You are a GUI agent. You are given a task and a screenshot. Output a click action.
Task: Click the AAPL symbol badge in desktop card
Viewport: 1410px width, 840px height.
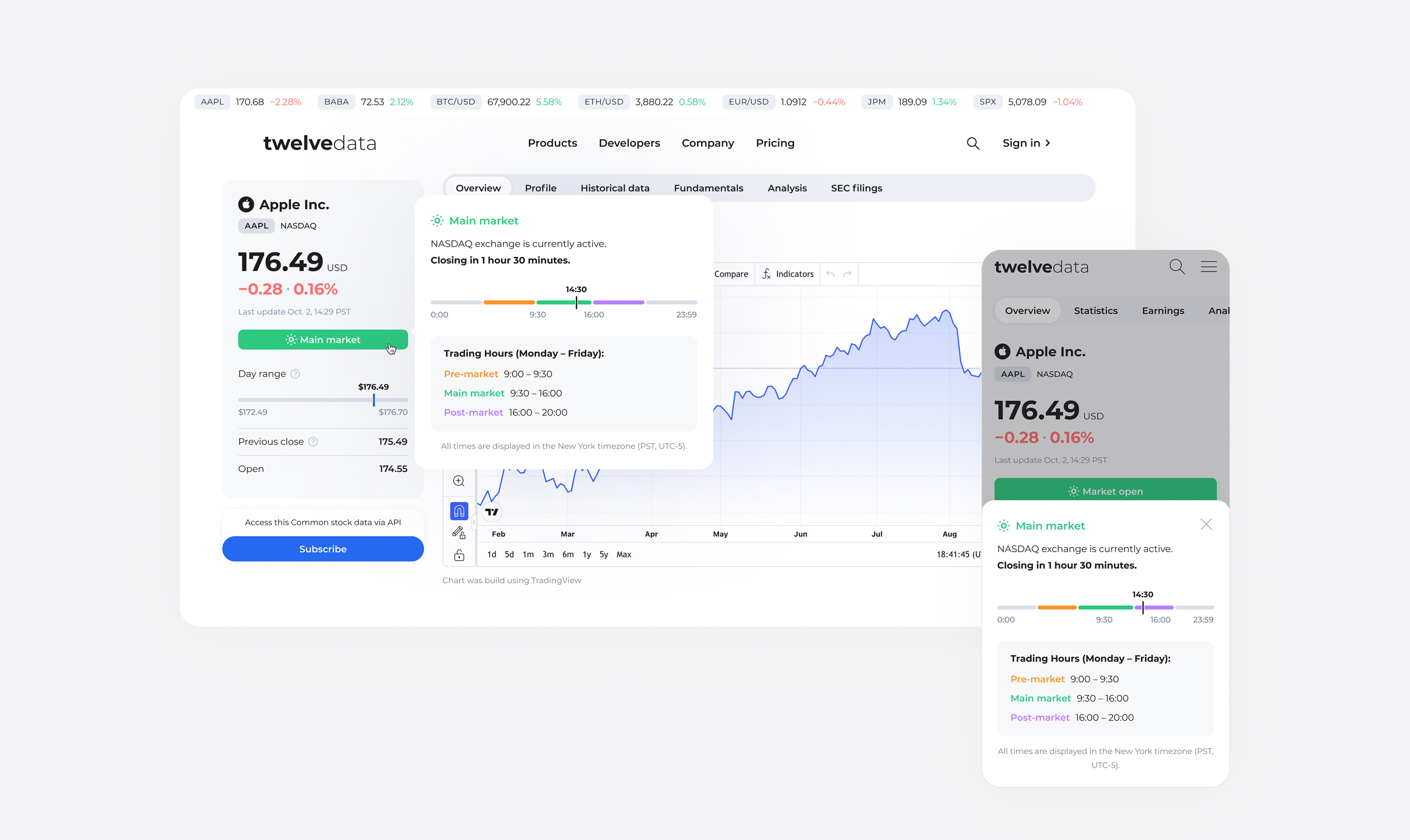pyautogui.click(x=256, y=226)
